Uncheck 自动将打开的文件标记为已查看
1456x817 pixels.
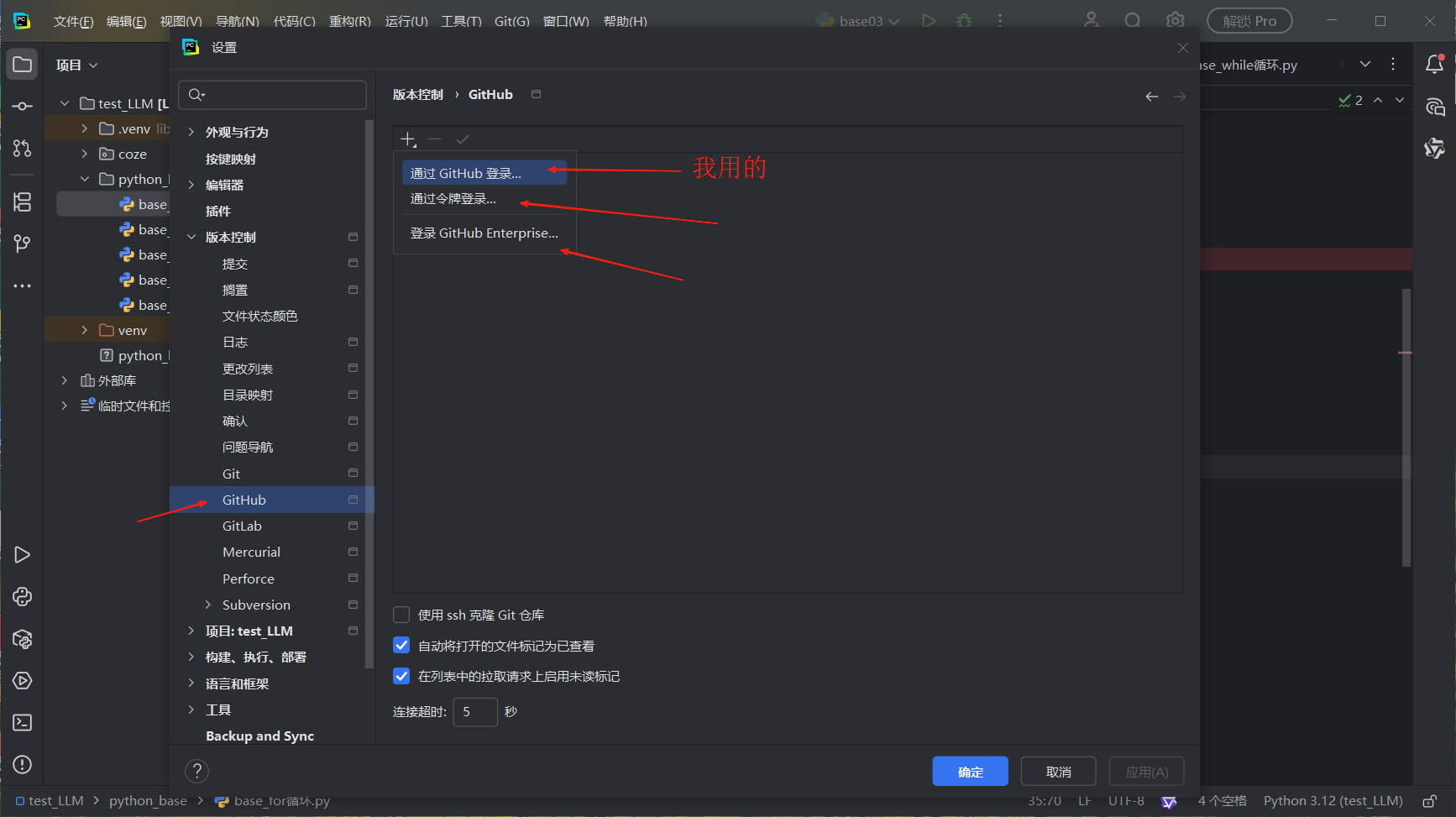click(x=401, y=646)
